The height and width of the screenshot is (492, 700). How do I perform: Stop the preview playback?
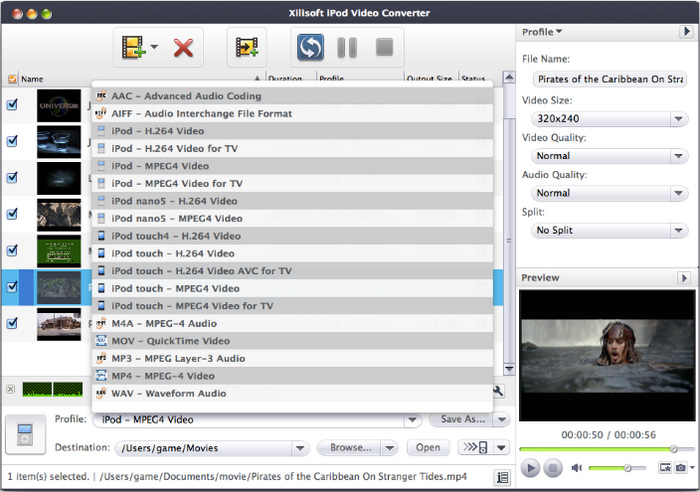(x=553, y=468)
